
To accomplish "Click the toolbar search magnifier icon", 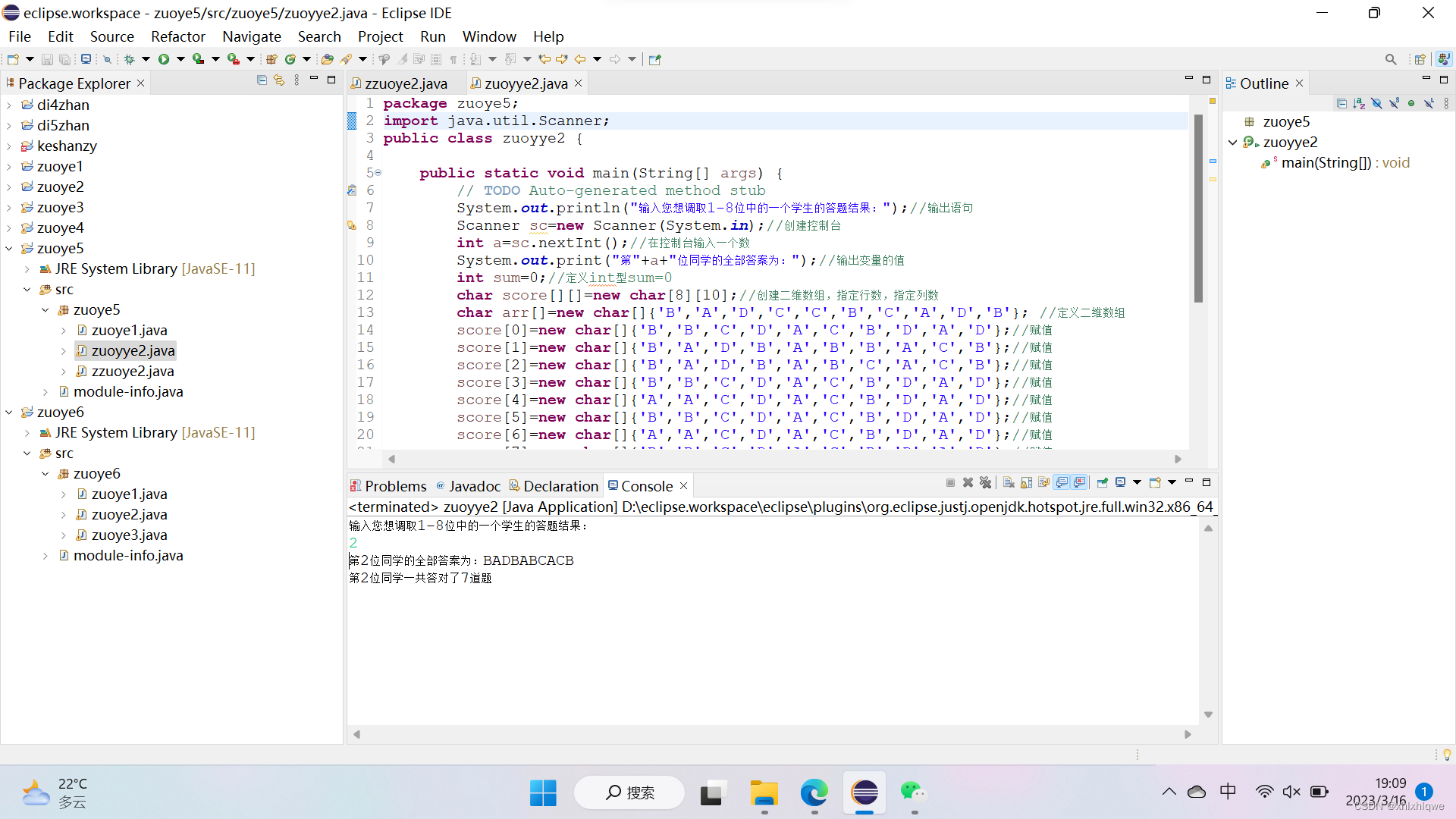I will (1390, 59).
